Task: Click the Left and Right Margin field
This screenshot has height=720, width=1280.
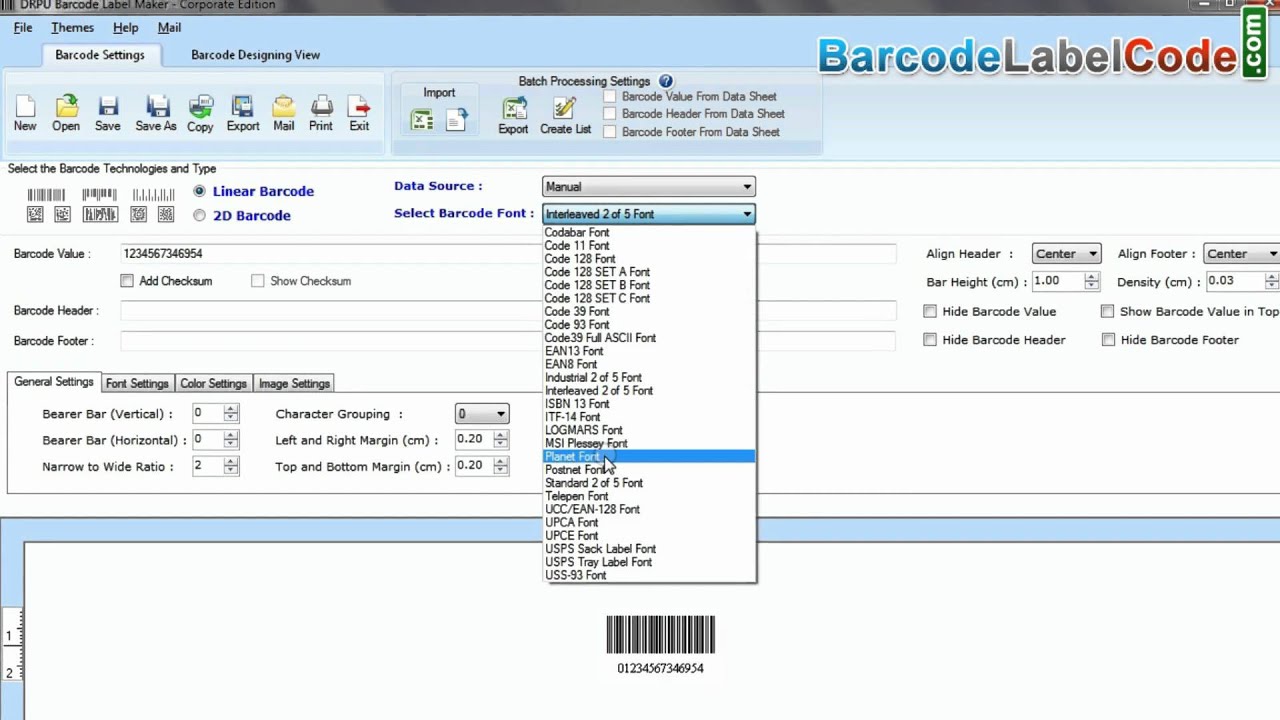Action: pos(473,439)
